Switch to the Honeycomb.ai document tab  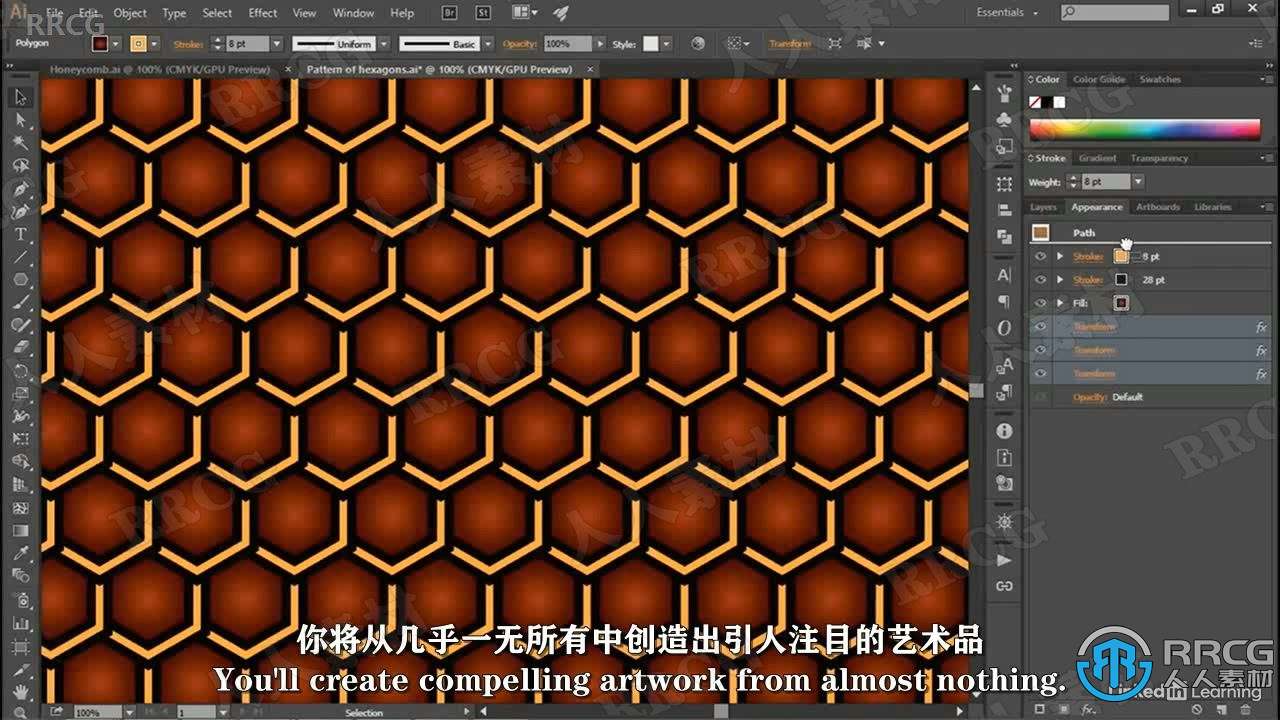[160, 69]
